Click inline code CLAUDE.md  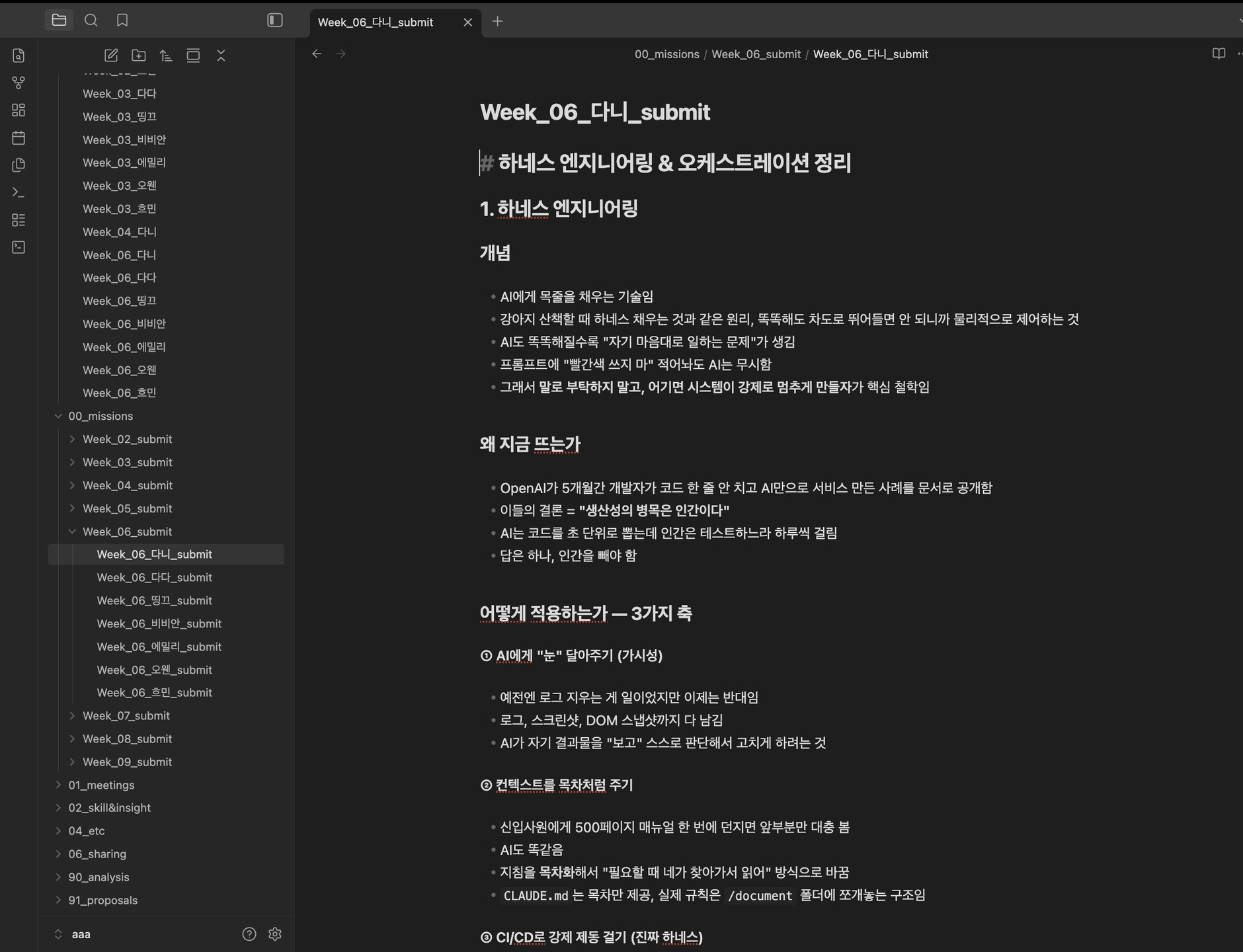click(536, 895)
